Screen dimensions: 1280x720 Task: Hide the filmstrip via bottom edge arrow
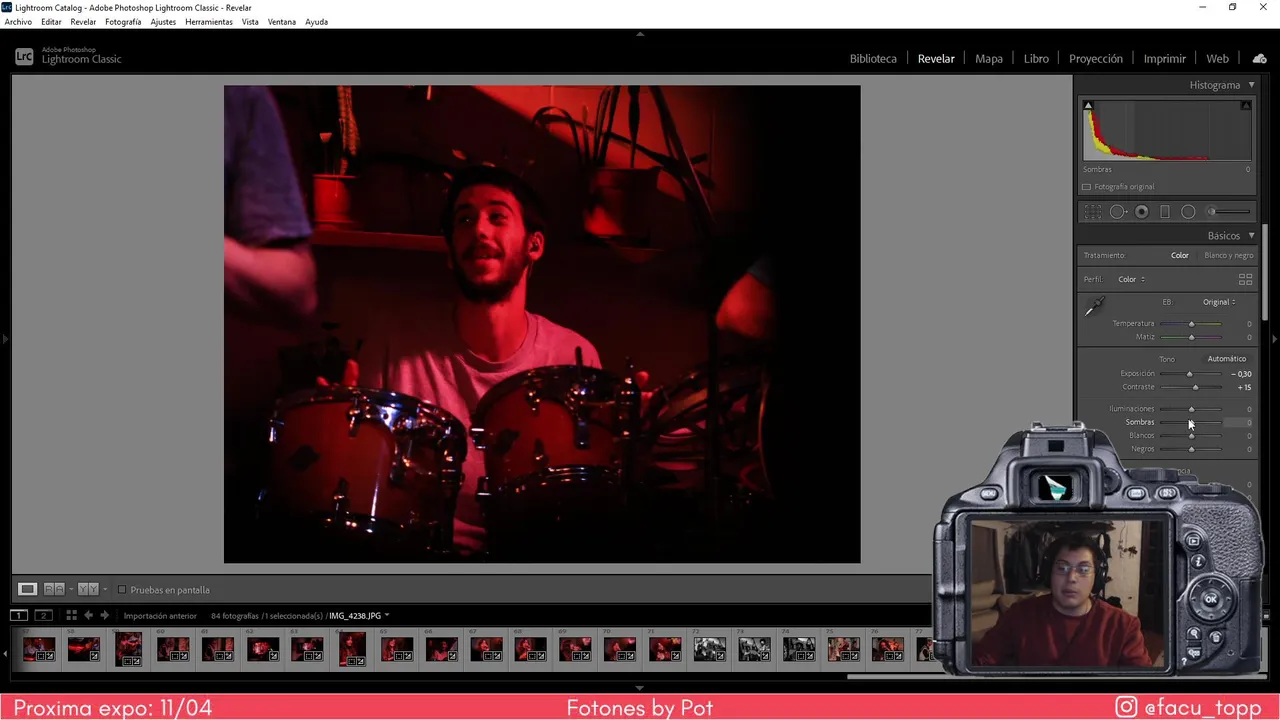pos(640,687)
